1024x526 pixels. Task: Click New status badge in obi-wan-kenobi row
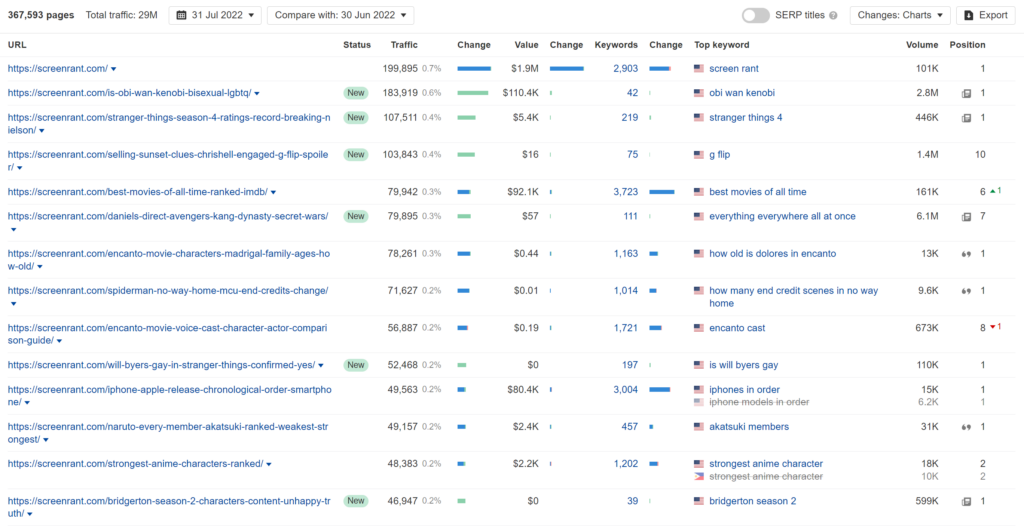[356, 93]
